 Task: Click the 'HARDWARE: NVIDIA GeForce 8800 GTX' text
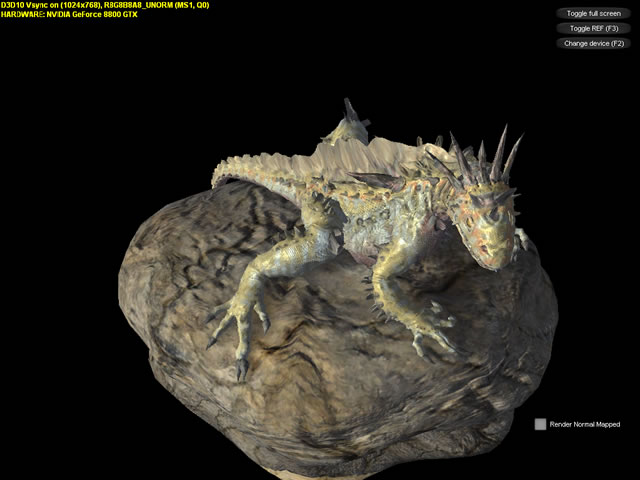[69, 14]
